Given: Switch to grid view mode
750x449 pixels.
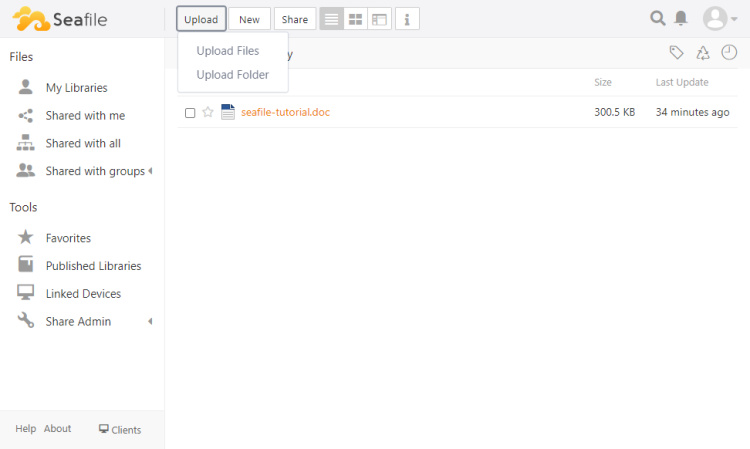Looking at the screenshot, I should coord(355,19).
